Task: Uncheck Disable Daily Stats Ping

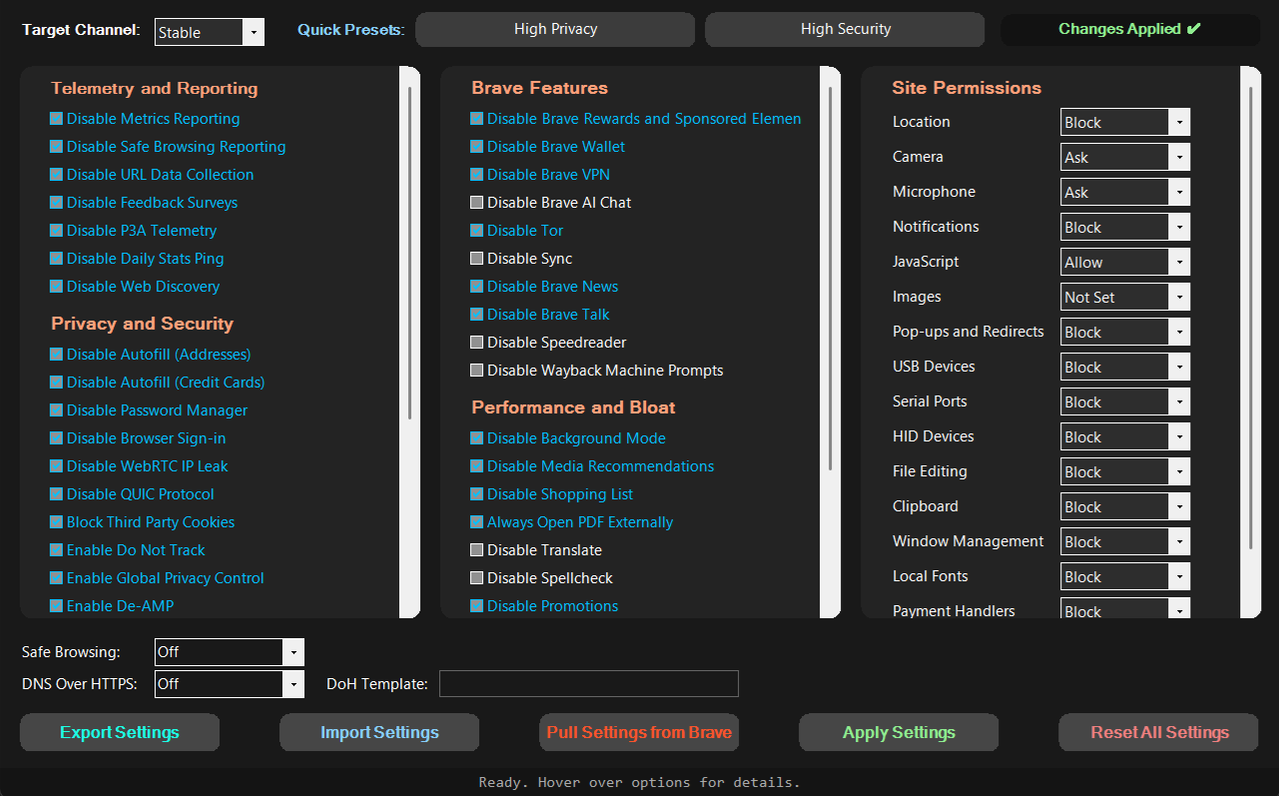Action: tap(137, 259)
